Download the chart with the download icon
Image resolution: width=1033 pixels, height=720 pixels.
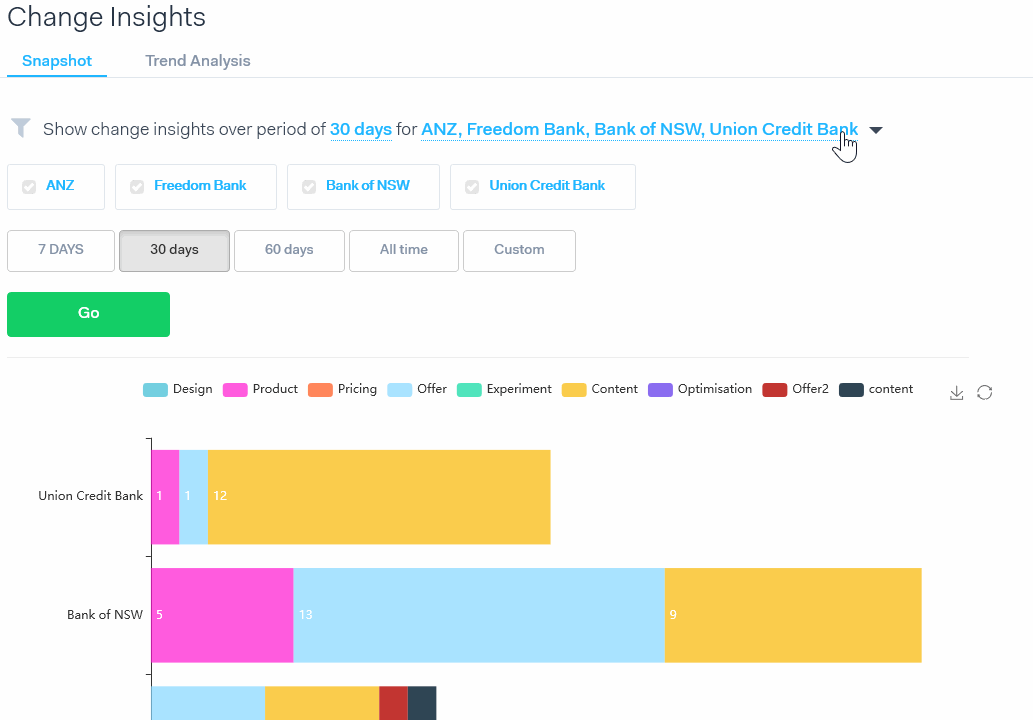point(957,393)
